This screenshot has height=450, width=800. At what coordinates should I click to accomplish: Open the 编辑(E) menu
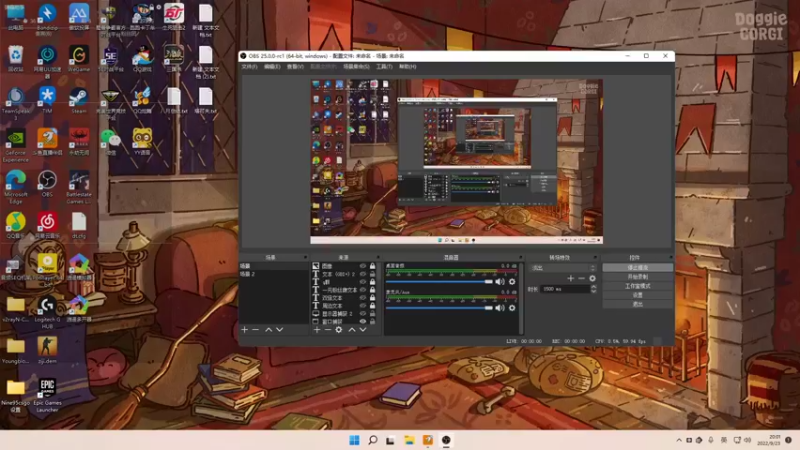pyautogui.click(x=272, y=67)
